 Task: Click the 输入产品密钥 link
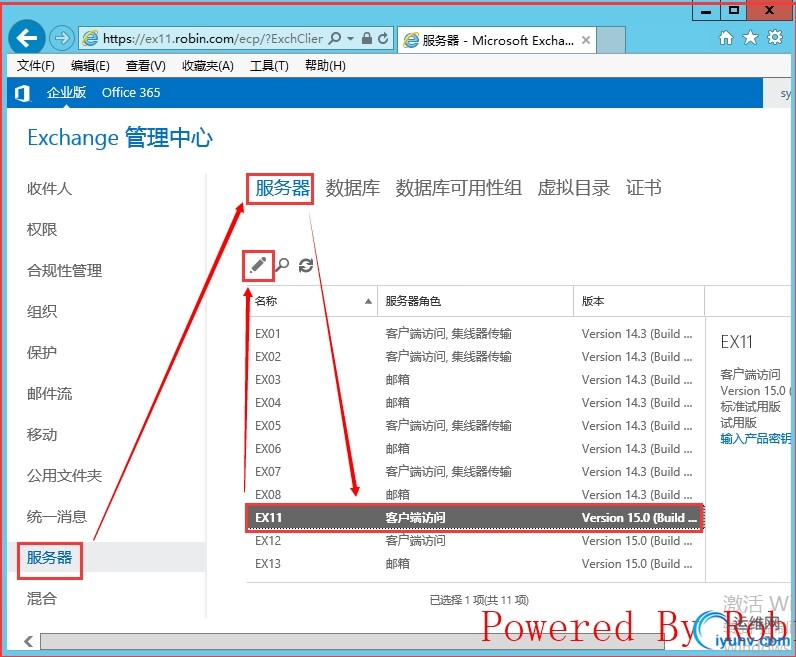click(x=755, y=438)
